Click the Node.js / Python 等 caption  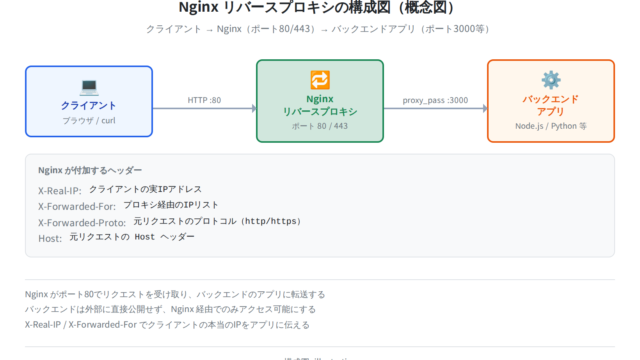click(x=551, y=126)
